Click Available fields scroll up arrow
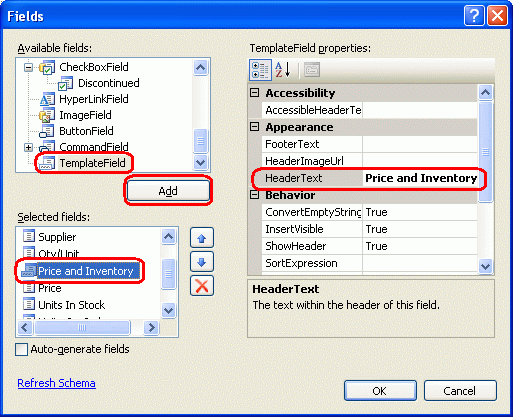Viewport: 513px width, 417px height. click(201, 68)
